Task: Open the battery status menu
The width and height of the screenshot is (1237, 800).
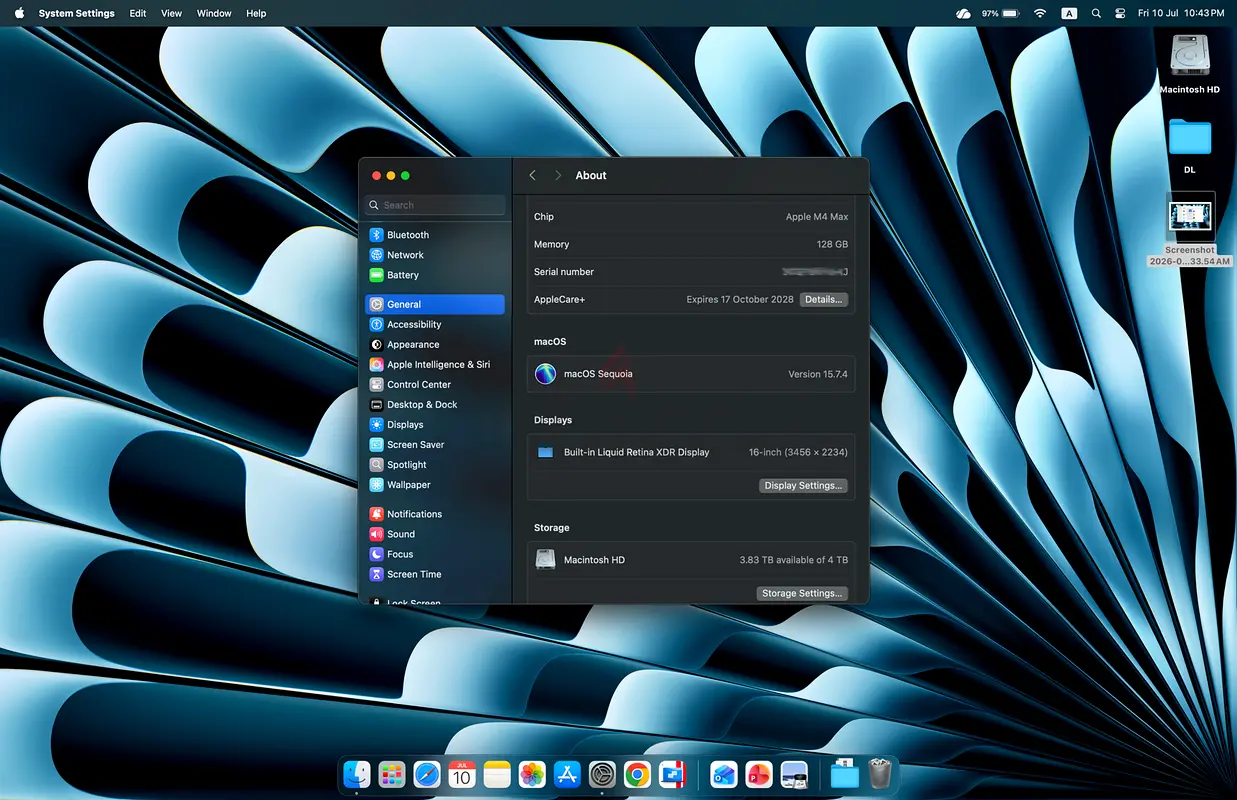Action: [x=1010, y=13]
